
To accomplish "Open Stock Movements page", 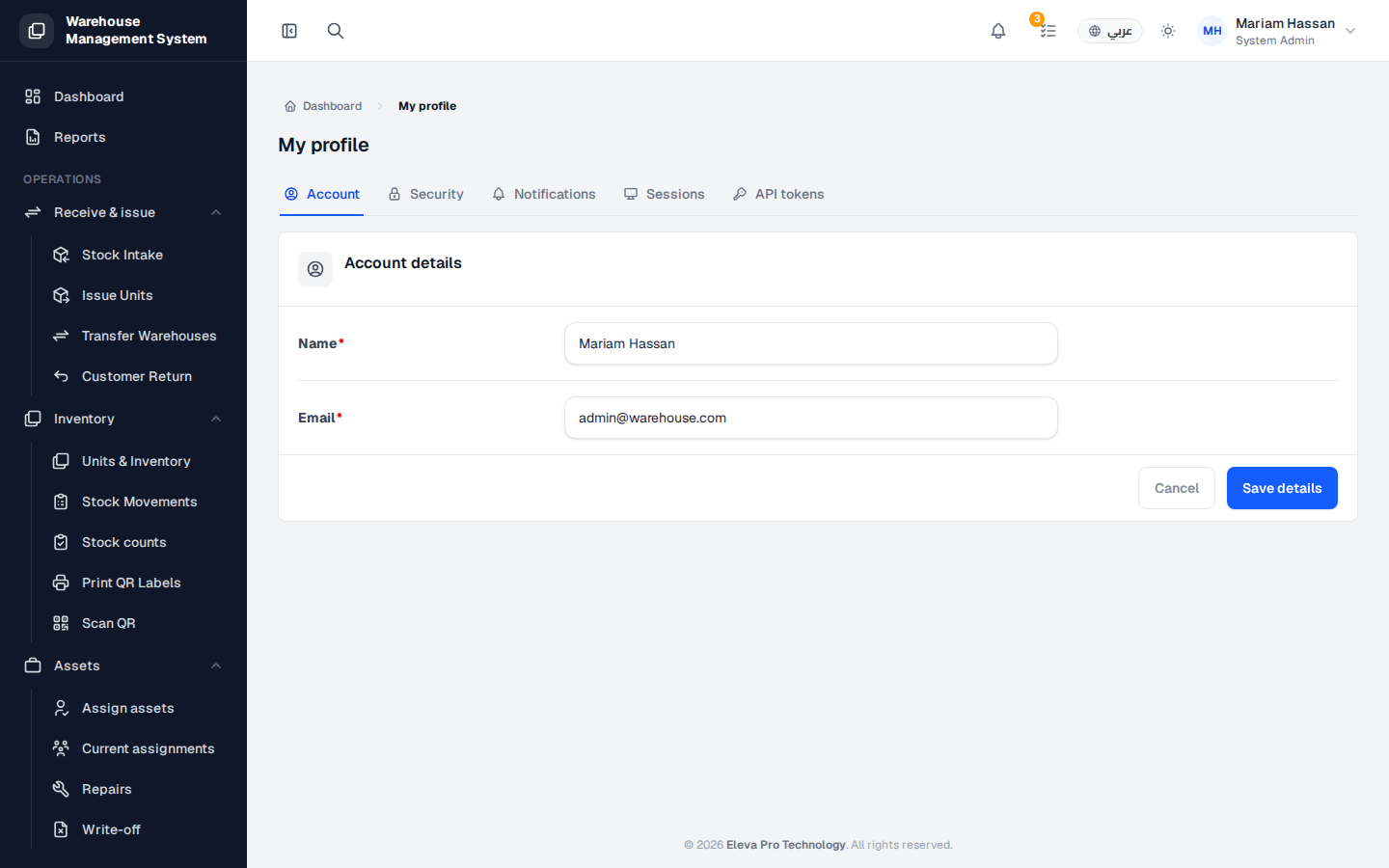I will click(137, 502).
